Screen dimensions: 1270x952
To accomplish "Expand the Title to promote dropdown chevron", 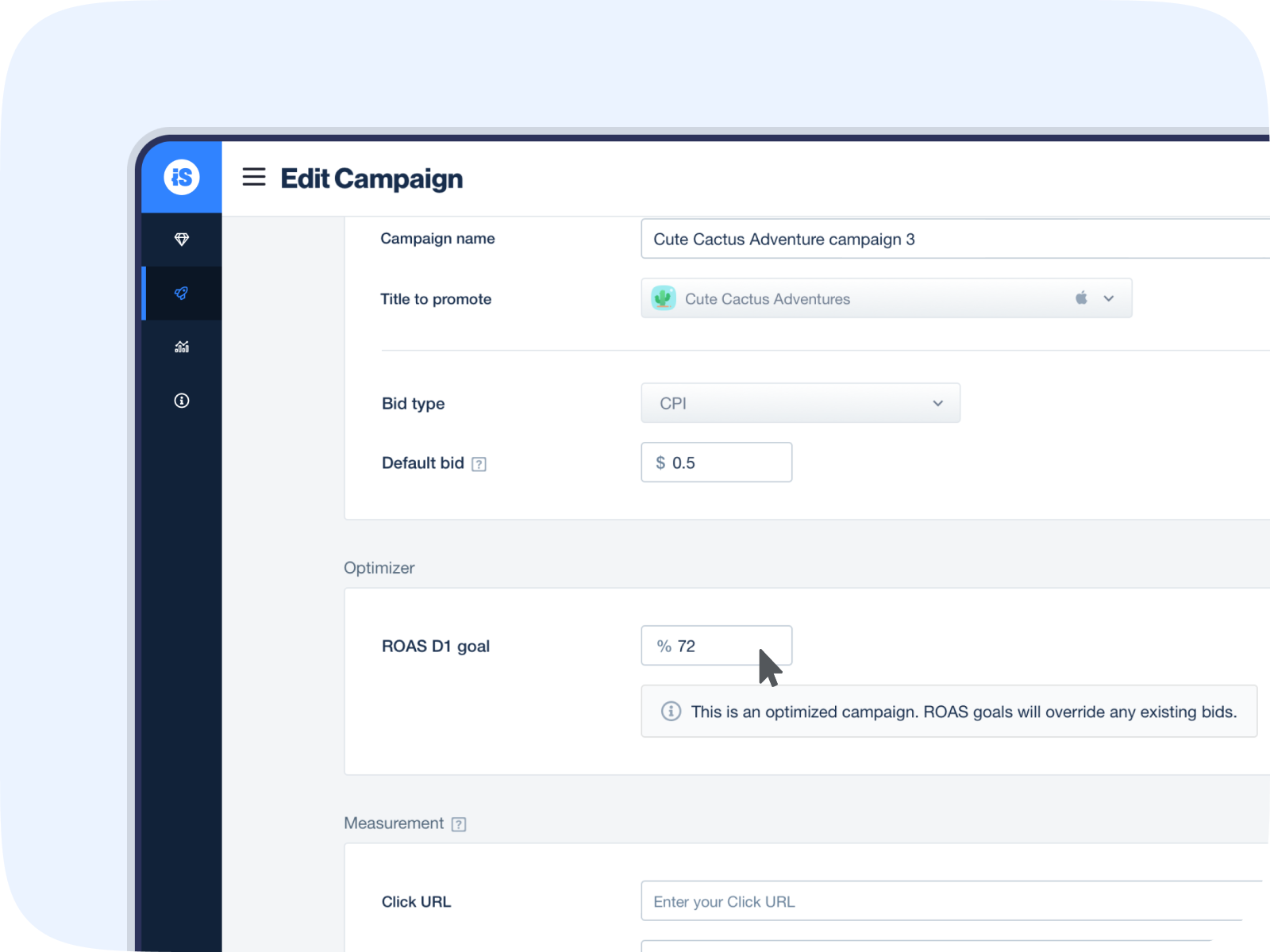I will 1109,298.
